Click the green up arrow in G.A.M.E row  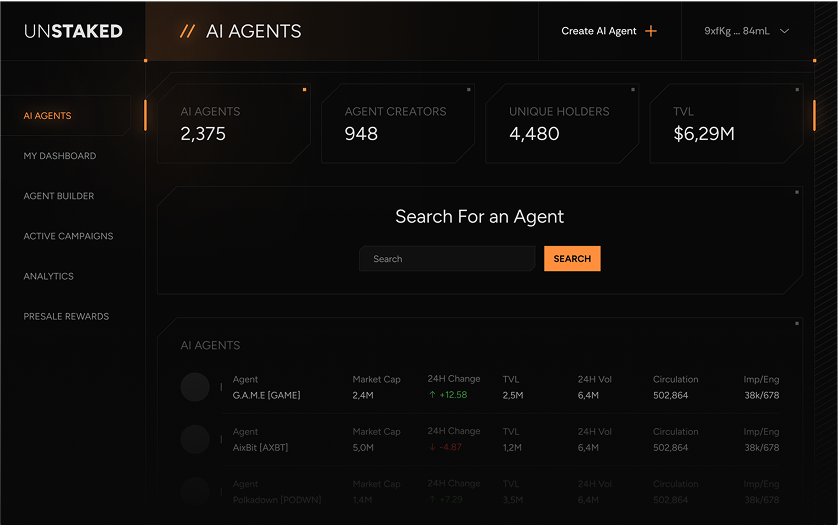click(x=432, y=395)
